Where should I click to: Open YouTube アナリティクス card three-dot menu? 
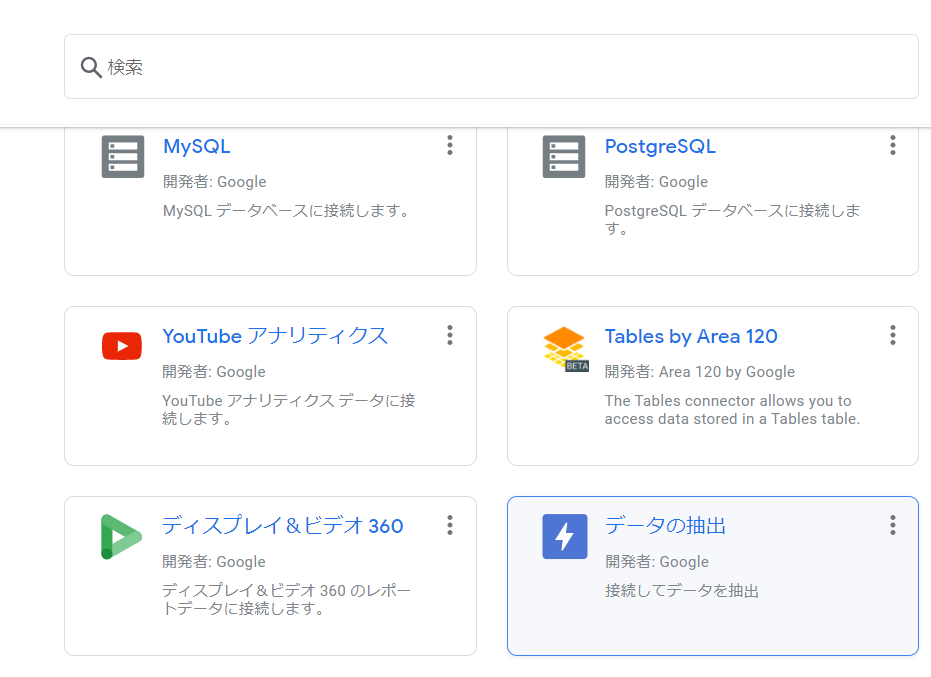click(450, 336)
